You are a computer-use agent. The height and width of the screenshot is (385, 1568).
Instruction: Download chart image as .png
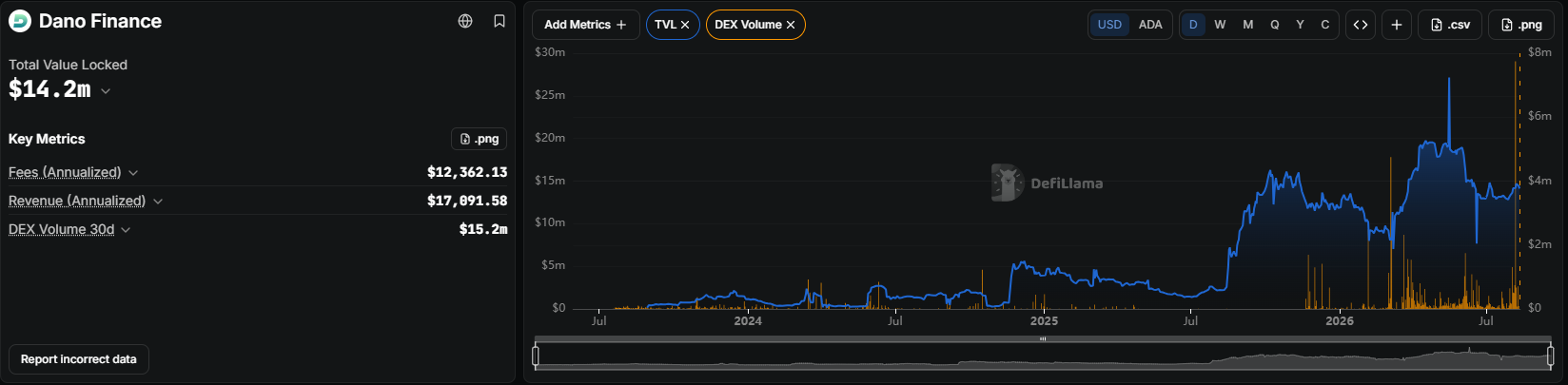(x=1521, y=25)
